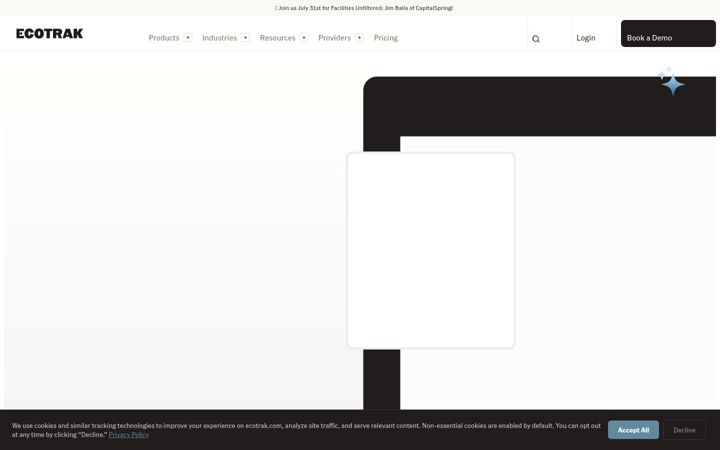Click the ECOTRAK logo
The image size is (720, 450).
click(x=50, y=34)
